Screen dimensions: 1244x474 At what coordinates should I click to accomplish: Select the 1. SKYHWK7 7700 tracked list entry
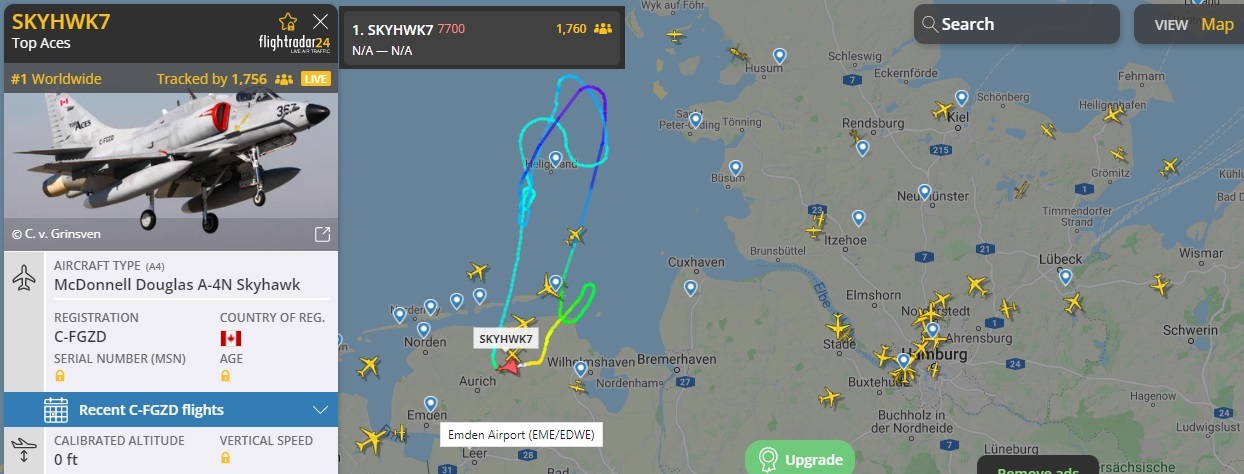[482, 38]
